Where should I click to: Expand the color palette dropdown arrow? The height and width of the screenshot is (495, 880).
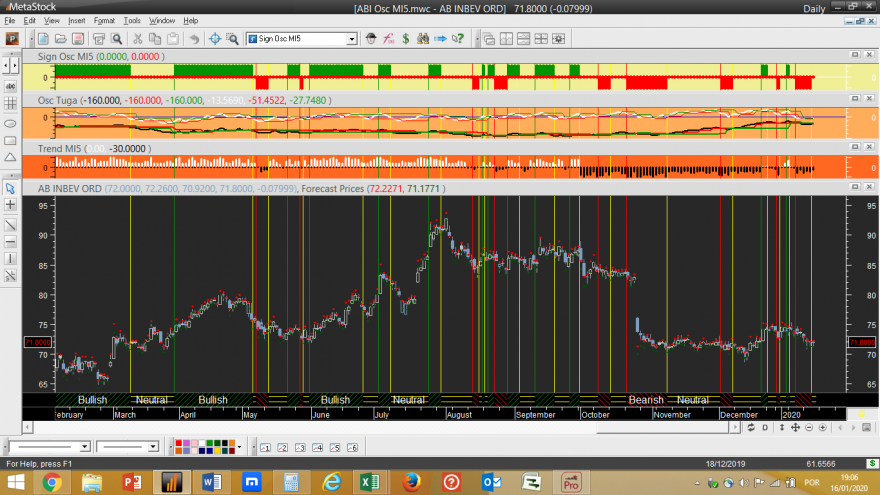[x=240, y=447]
